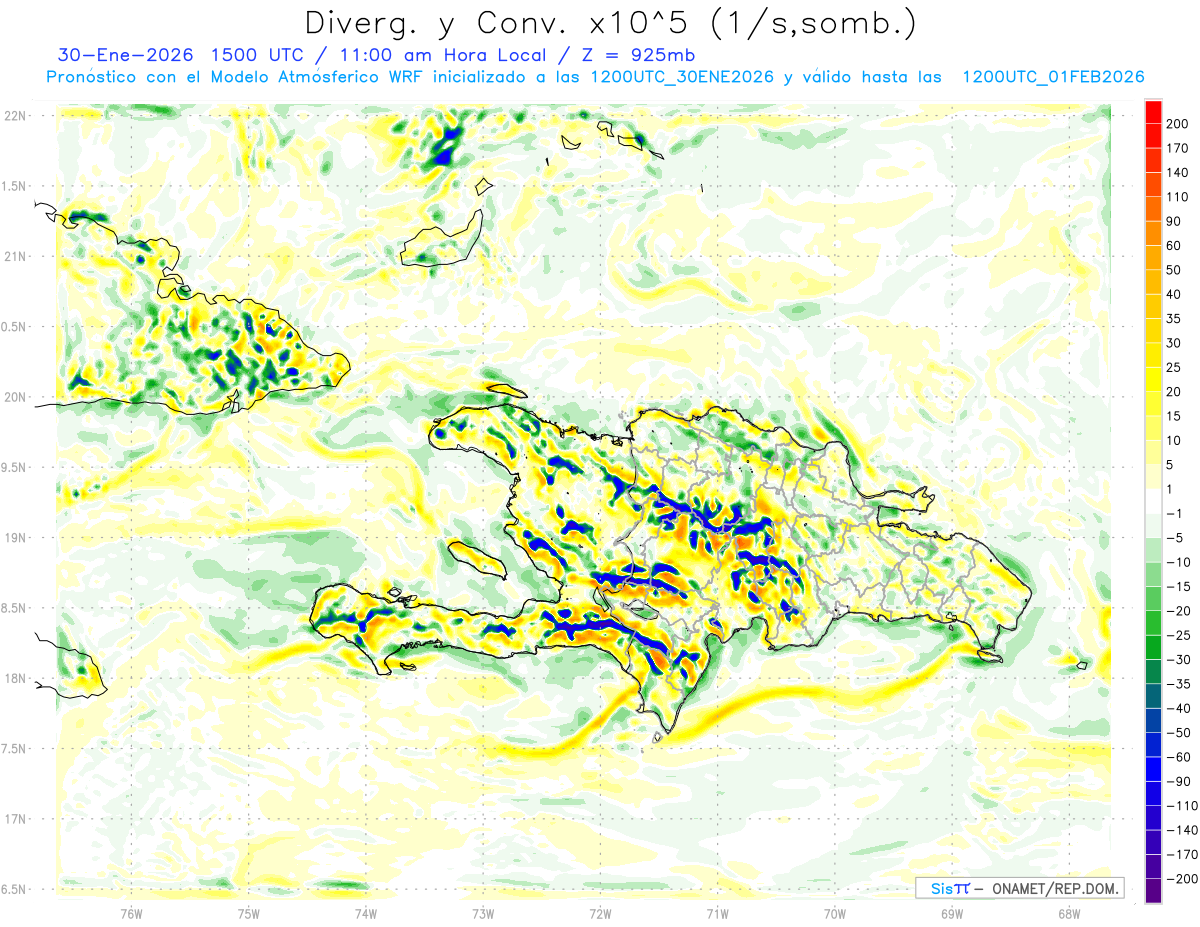Click the colorbar value '-140'
The height and width of the screenshot is (927, 1200).
pyautogui.click(x=1183, y=830)
